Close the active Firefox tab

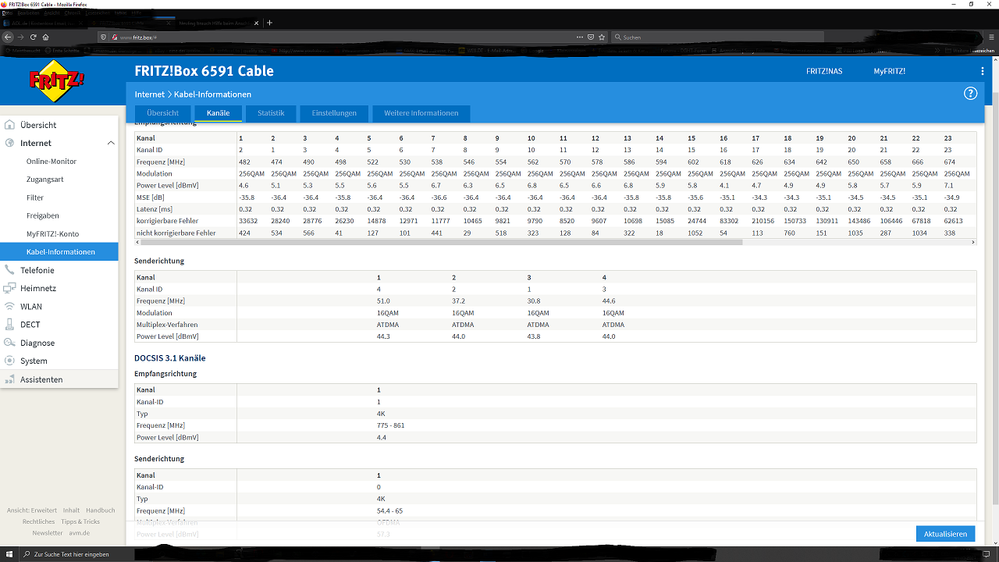(x=256, y=23)
